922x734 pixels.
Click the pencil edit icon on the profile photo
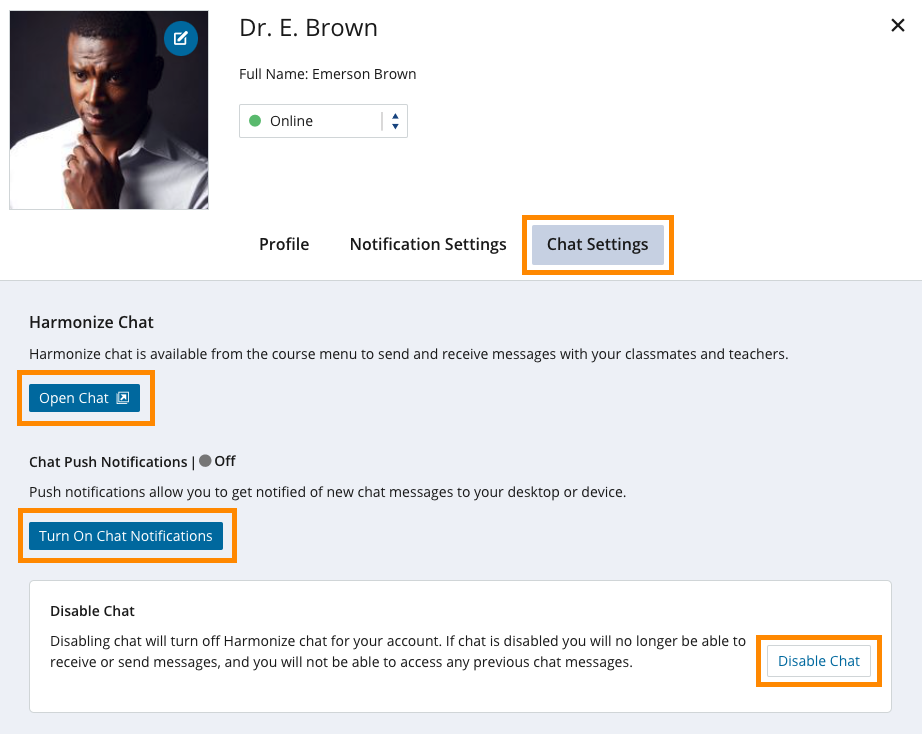180,39
